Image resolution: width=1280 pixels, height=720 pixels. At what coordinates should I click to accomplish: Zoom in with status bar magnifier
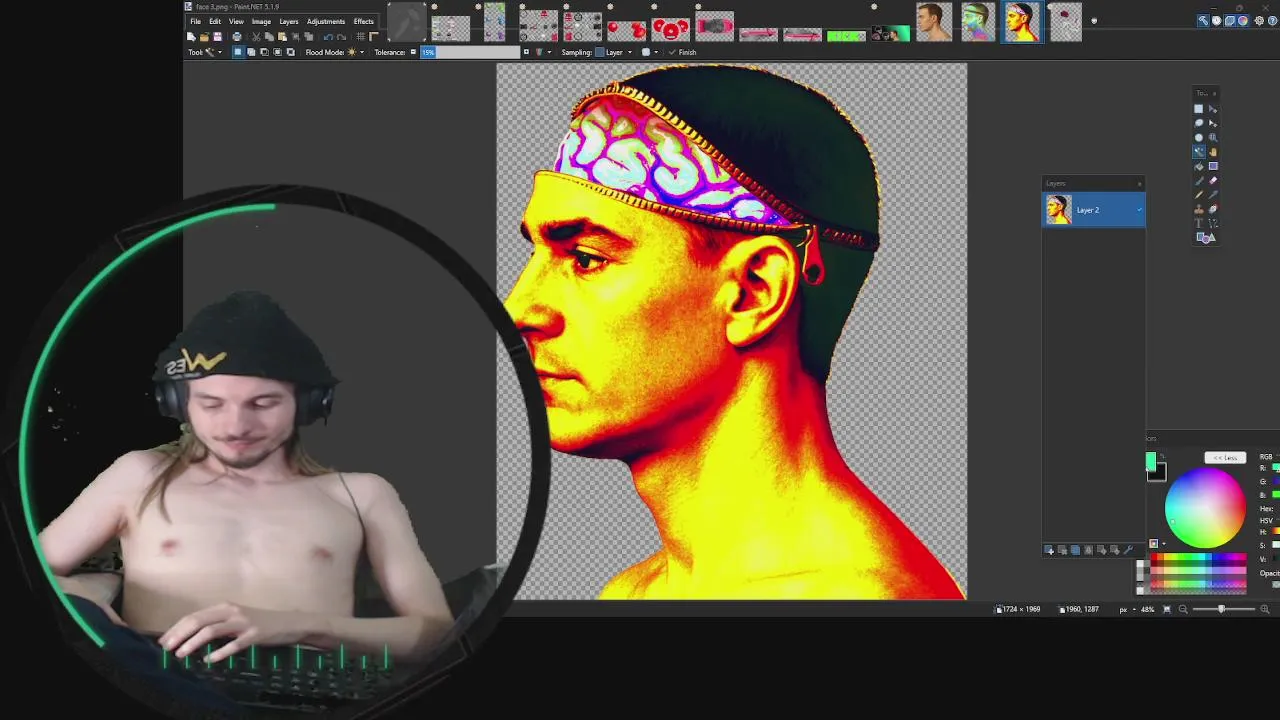point(1264,609)
